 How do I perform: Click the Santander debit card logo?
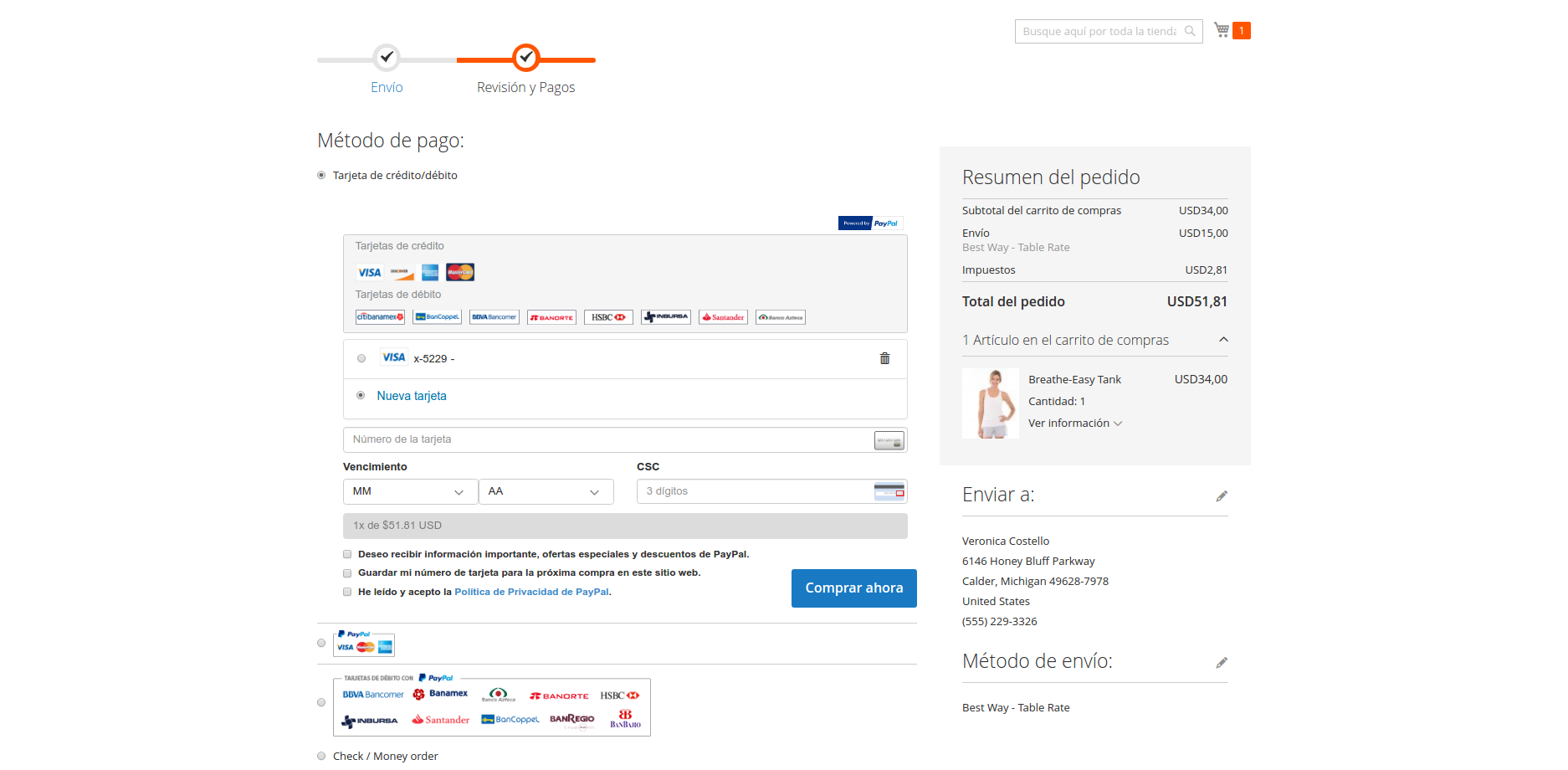click(x=723, y=317)
